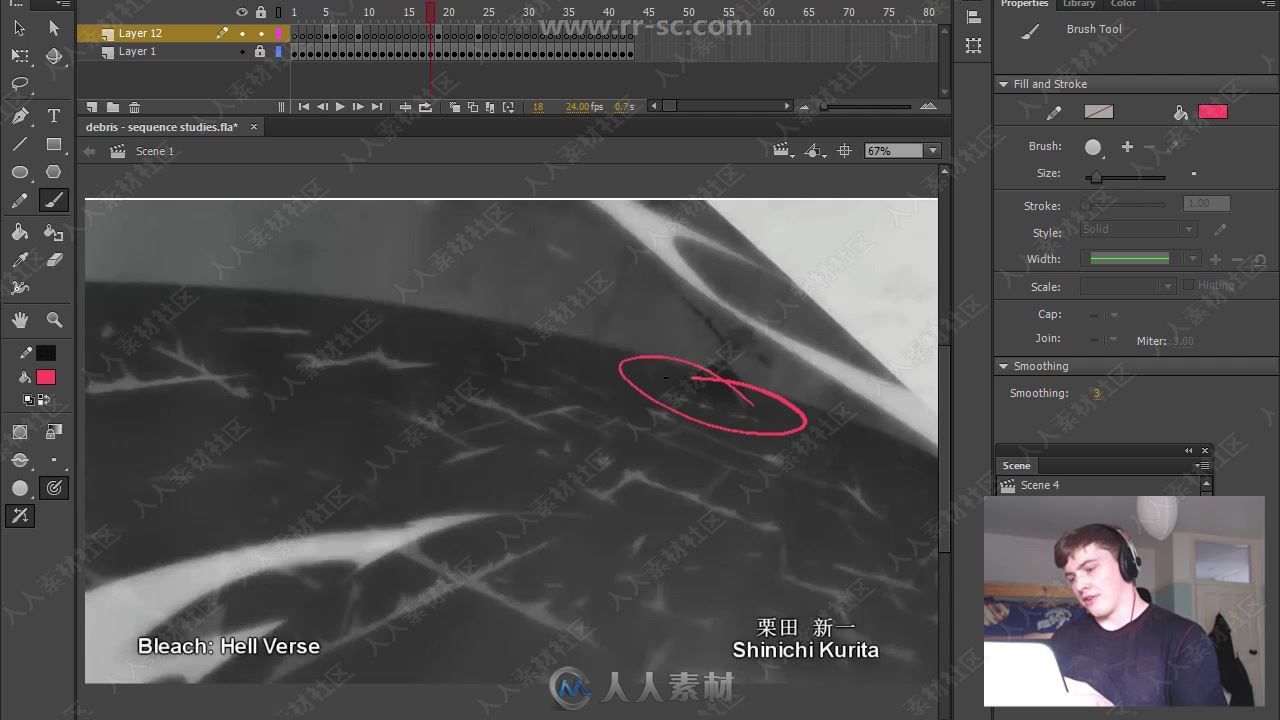Image resolution: width=1280 pixels, height=720 pixels.
Task: Select the Subselection tool
Action: coord(54,28)
